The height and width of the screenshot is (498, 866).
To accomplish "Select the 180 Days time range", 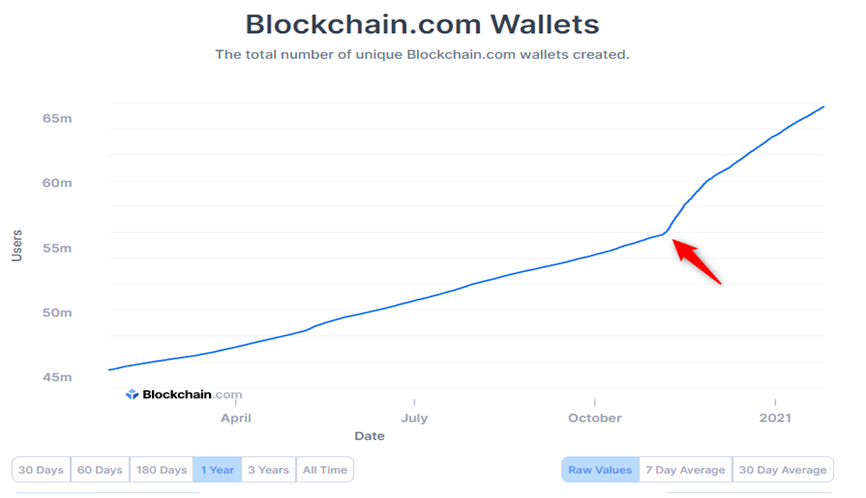I will click(x=161, y=470).
